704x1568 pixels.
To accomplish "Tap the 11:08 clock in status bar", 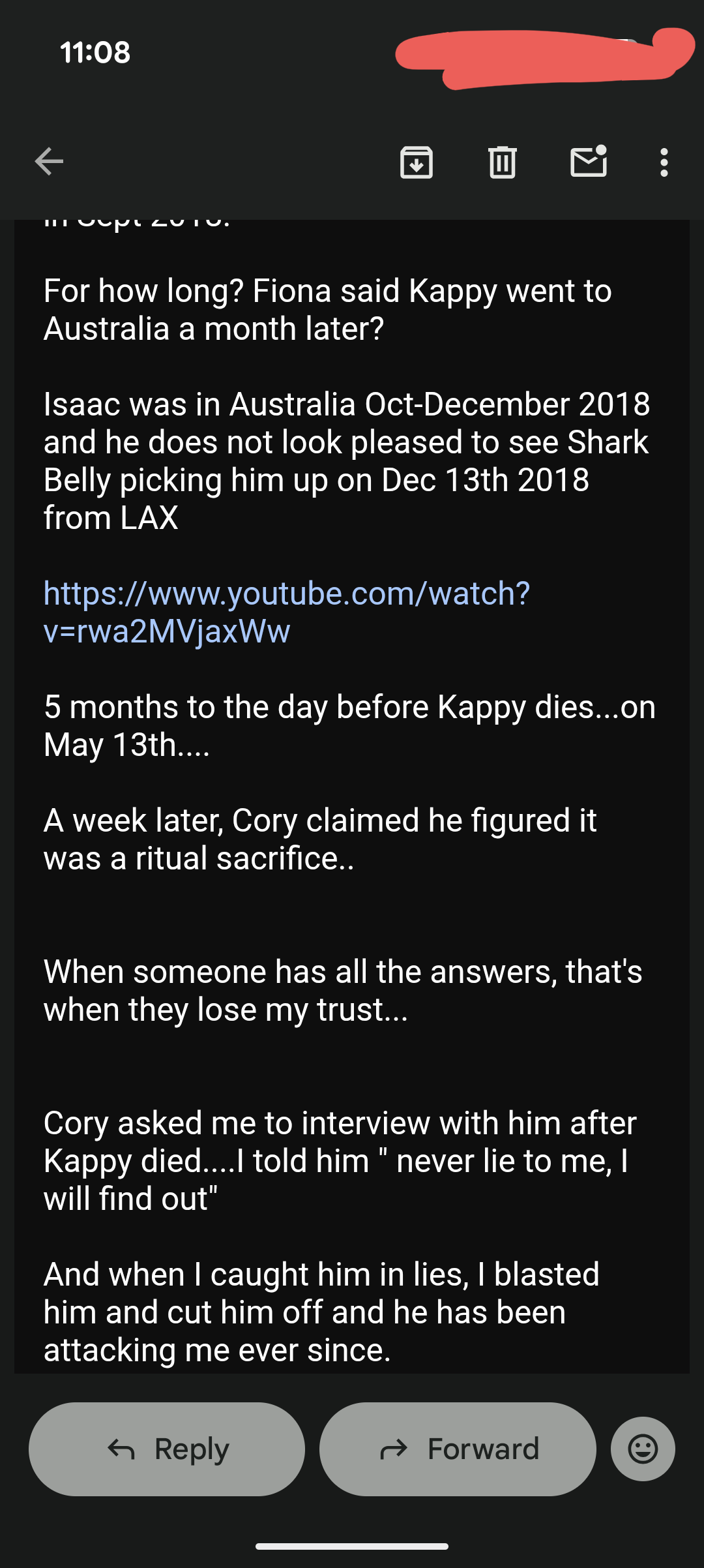I will click(95, 52).
